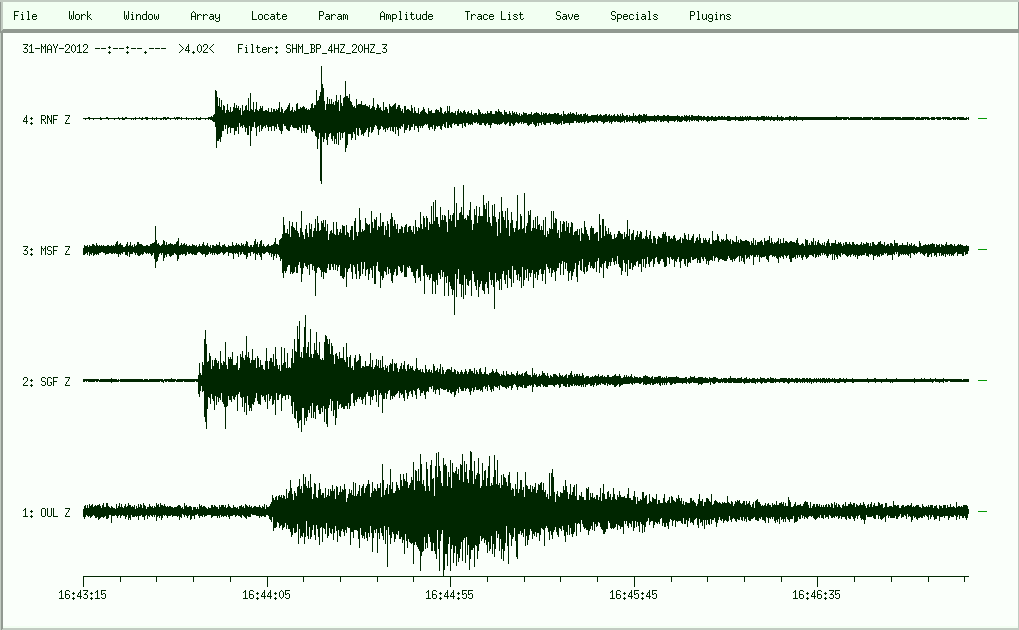Select the SGF Z trace label
The height and width of the screenshot is (630, 1019).
point(46,382)
